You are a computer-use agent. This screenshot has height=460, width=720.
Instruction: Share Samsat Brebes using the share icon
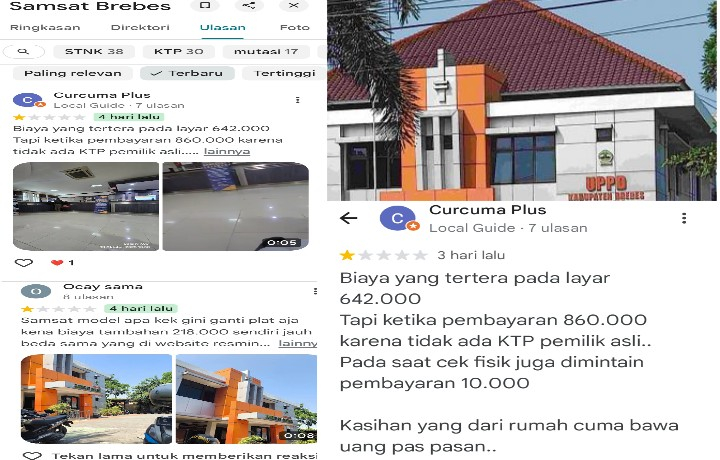pos(249,6)
